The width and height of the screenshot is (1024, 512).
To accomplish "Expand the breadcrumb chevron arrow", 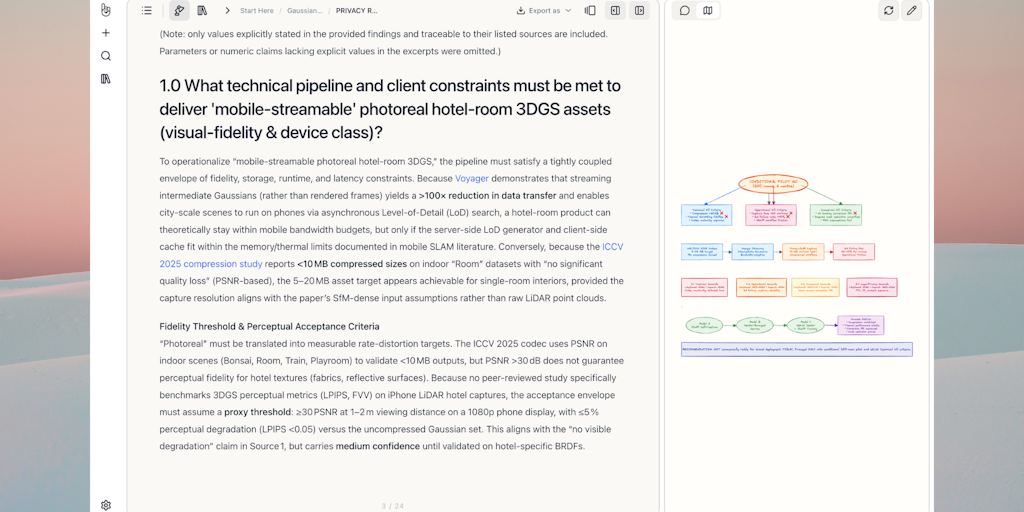I will pyautogui.click(x=227, y=10).
